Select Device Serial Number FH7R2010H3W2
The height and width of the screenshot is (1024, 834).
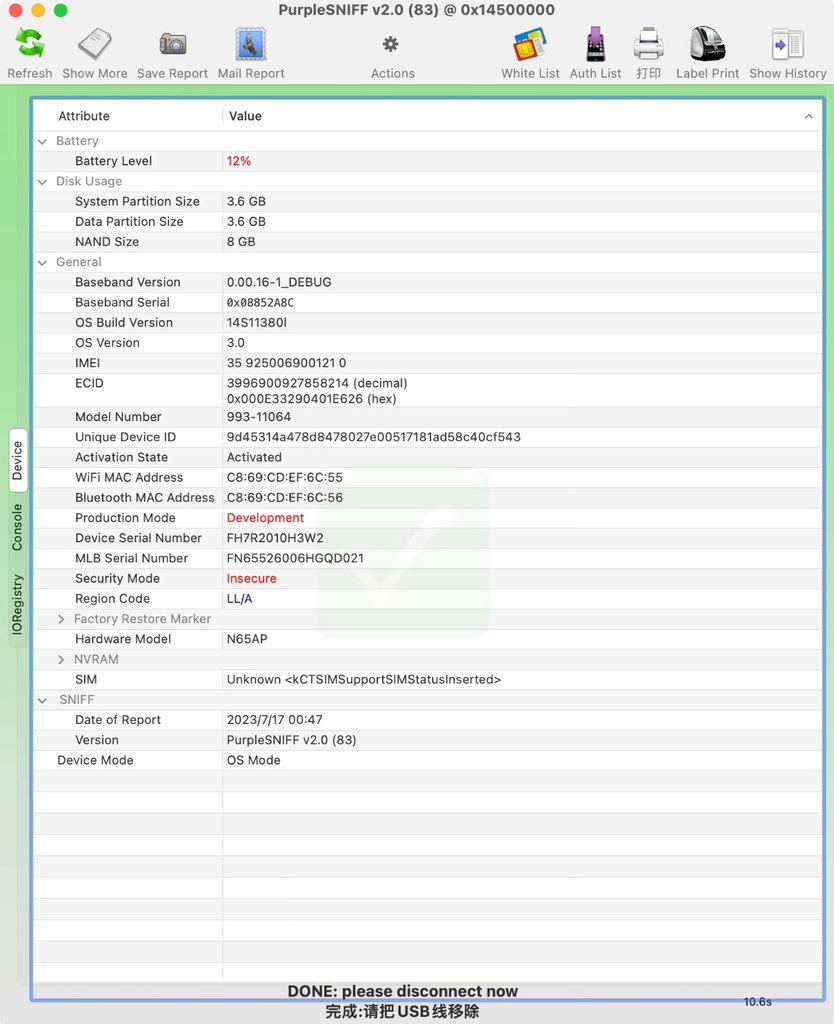point(275,538)
